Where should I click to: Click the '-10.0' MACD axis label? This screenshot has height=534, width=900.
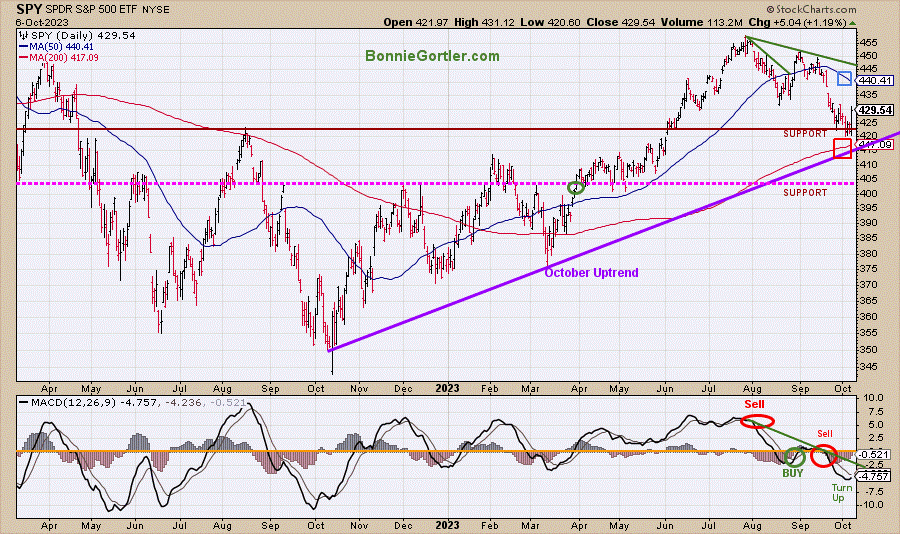tap(871, 505)
